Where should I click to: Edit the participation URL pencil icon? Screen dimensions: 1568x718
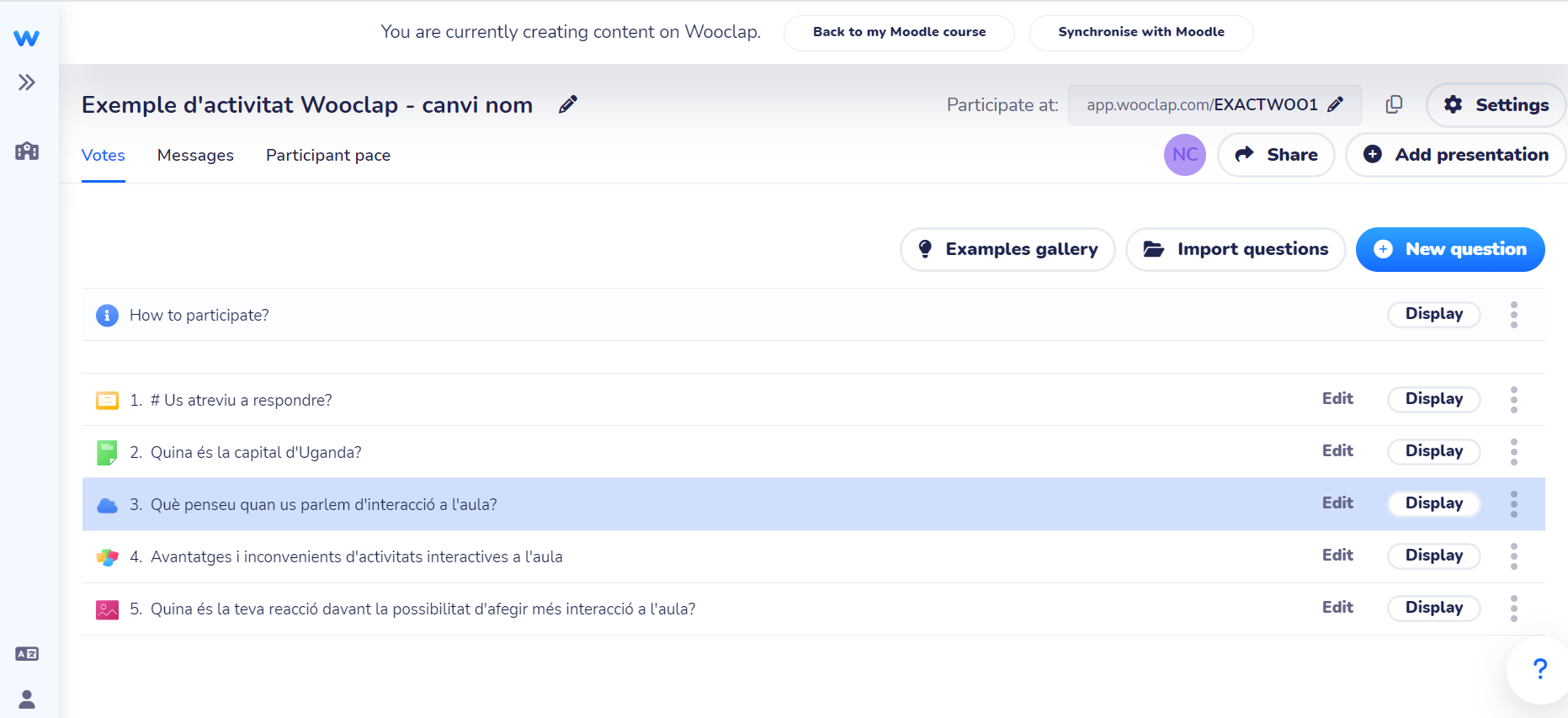[x=1335, y=104]
